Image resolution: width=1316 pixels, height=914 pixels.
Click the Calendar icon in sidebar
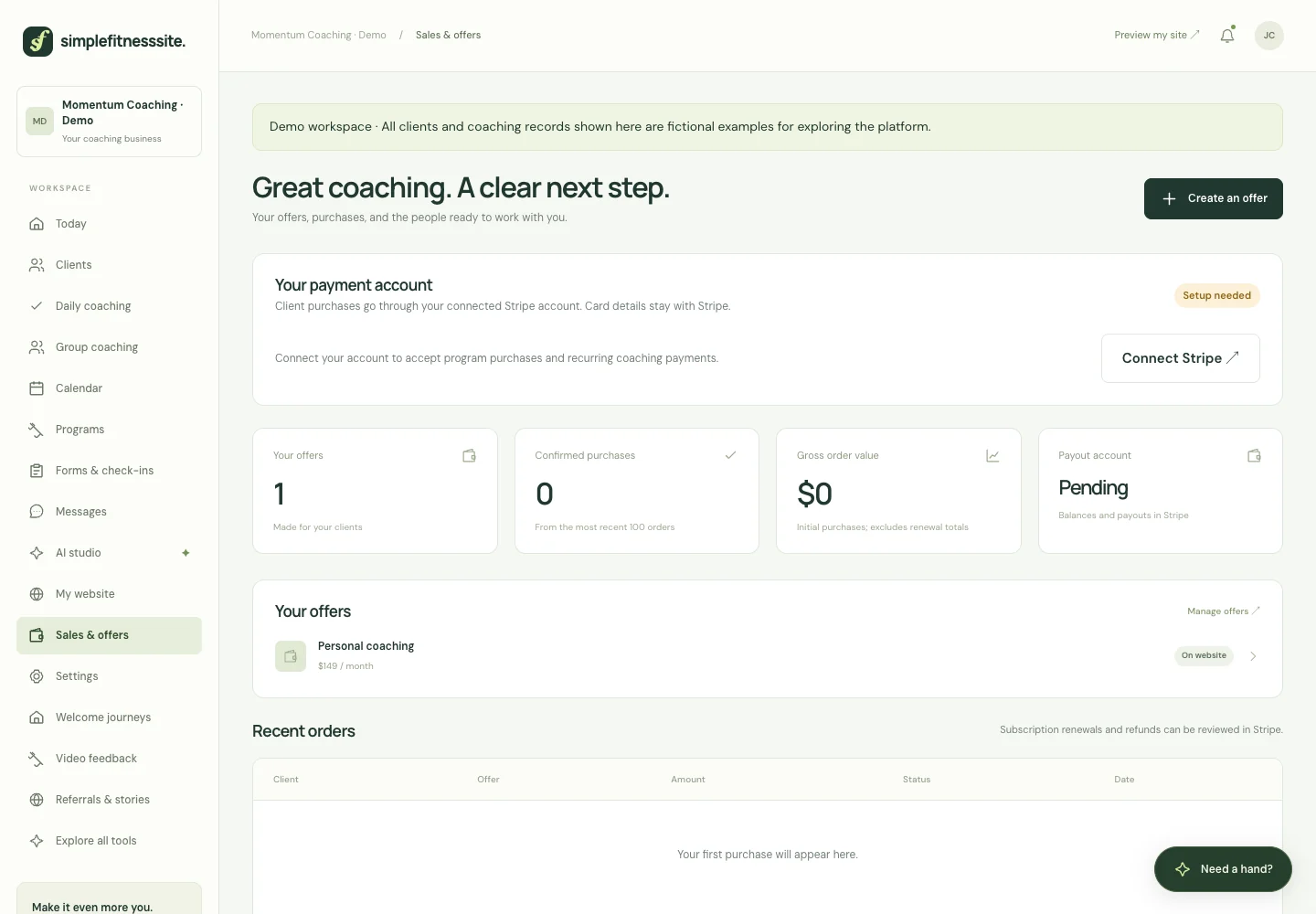[x=37, y=388]
